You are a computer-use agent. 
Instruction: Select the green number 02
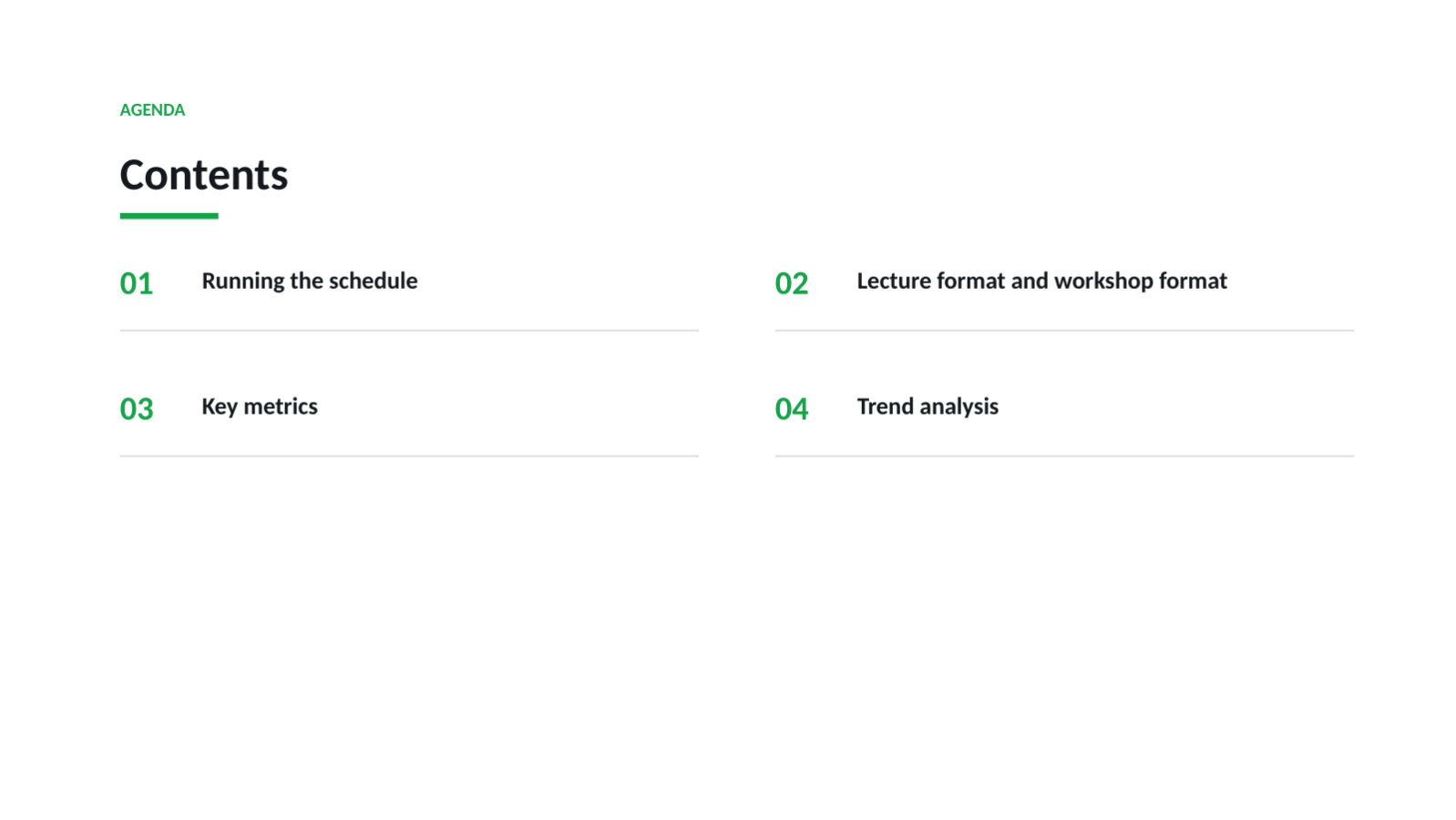pyautogui.click(x=792, y=283)
